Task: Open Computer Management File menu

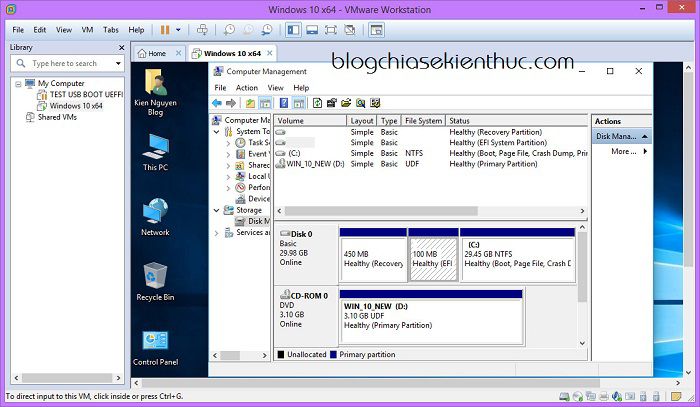Action: click(x=220, y=88)
